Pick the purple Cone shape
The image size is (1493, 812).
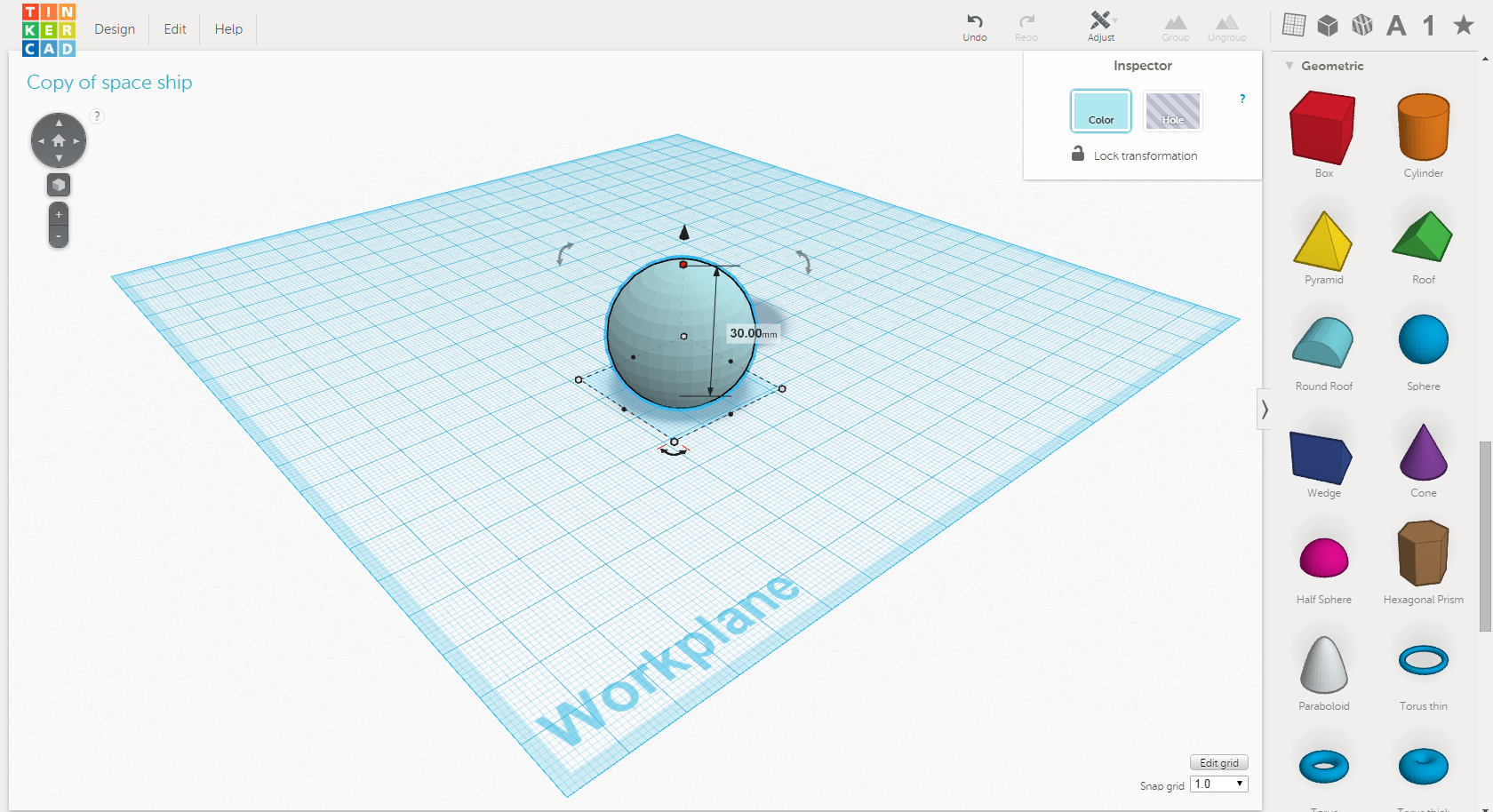click(x=1424, y=452)
